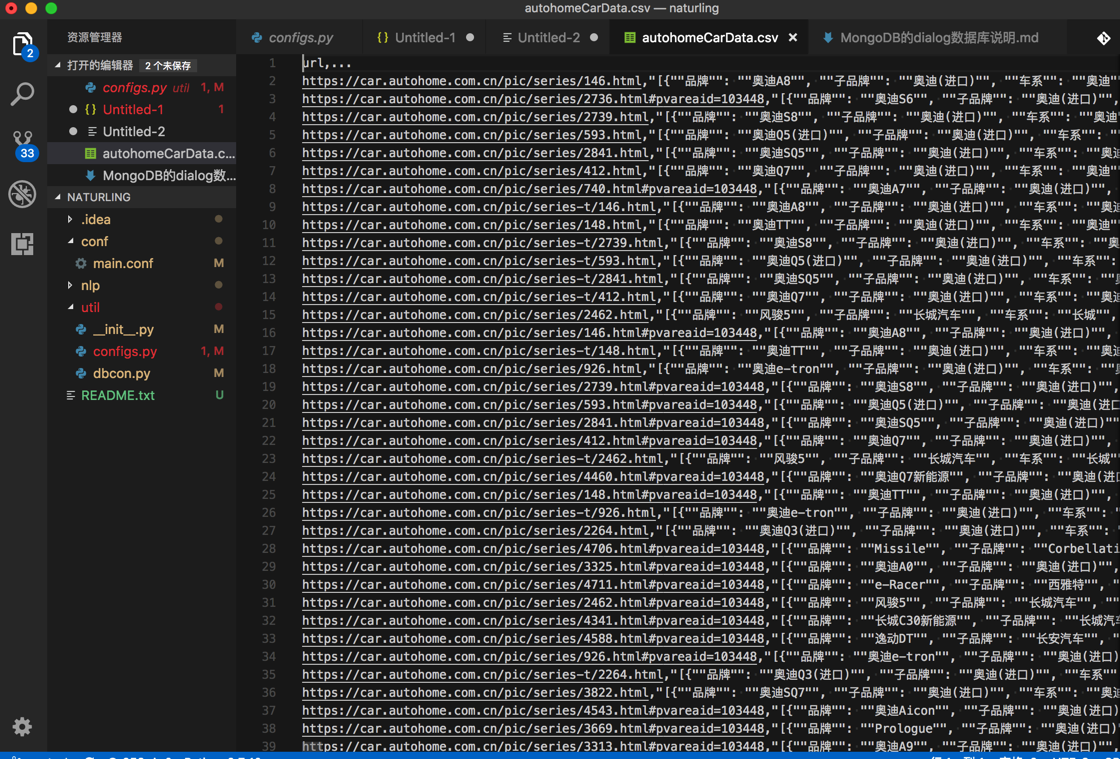Click the git diamond icon in the editor title
Viewport: 1120px width, 759px height.
(x=1104, y=39)
